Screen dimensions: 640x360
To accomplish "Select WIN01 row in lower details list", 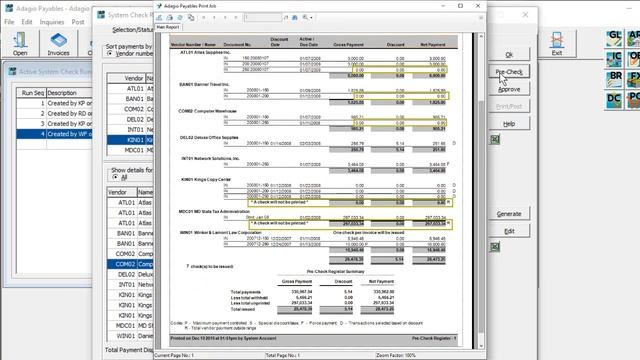I will tap(130, 336).
